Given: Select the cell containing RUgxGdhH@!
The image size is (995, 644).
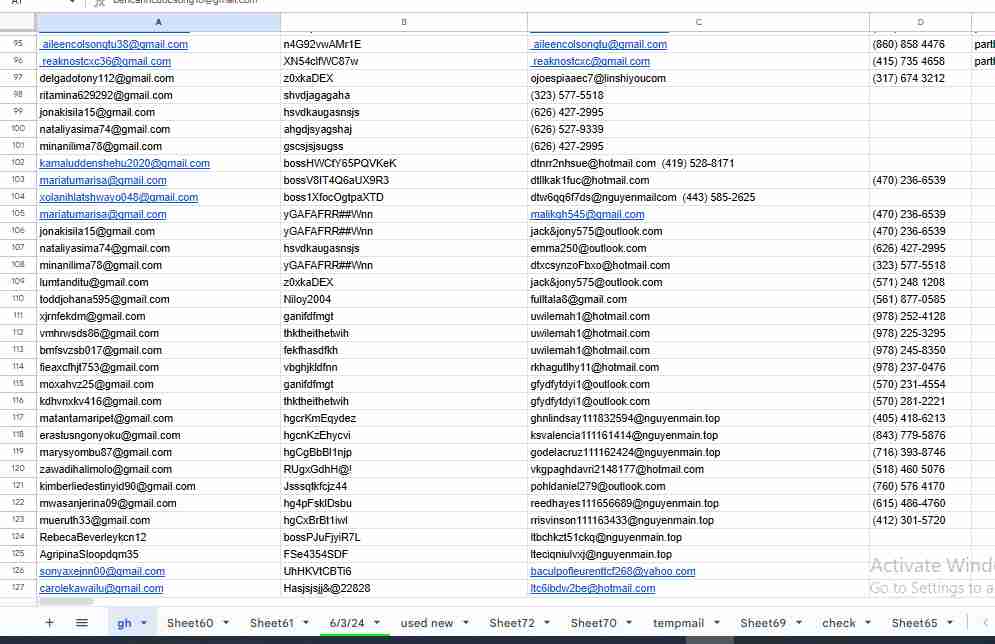Looking at the screenshot, I should point(404,470).
